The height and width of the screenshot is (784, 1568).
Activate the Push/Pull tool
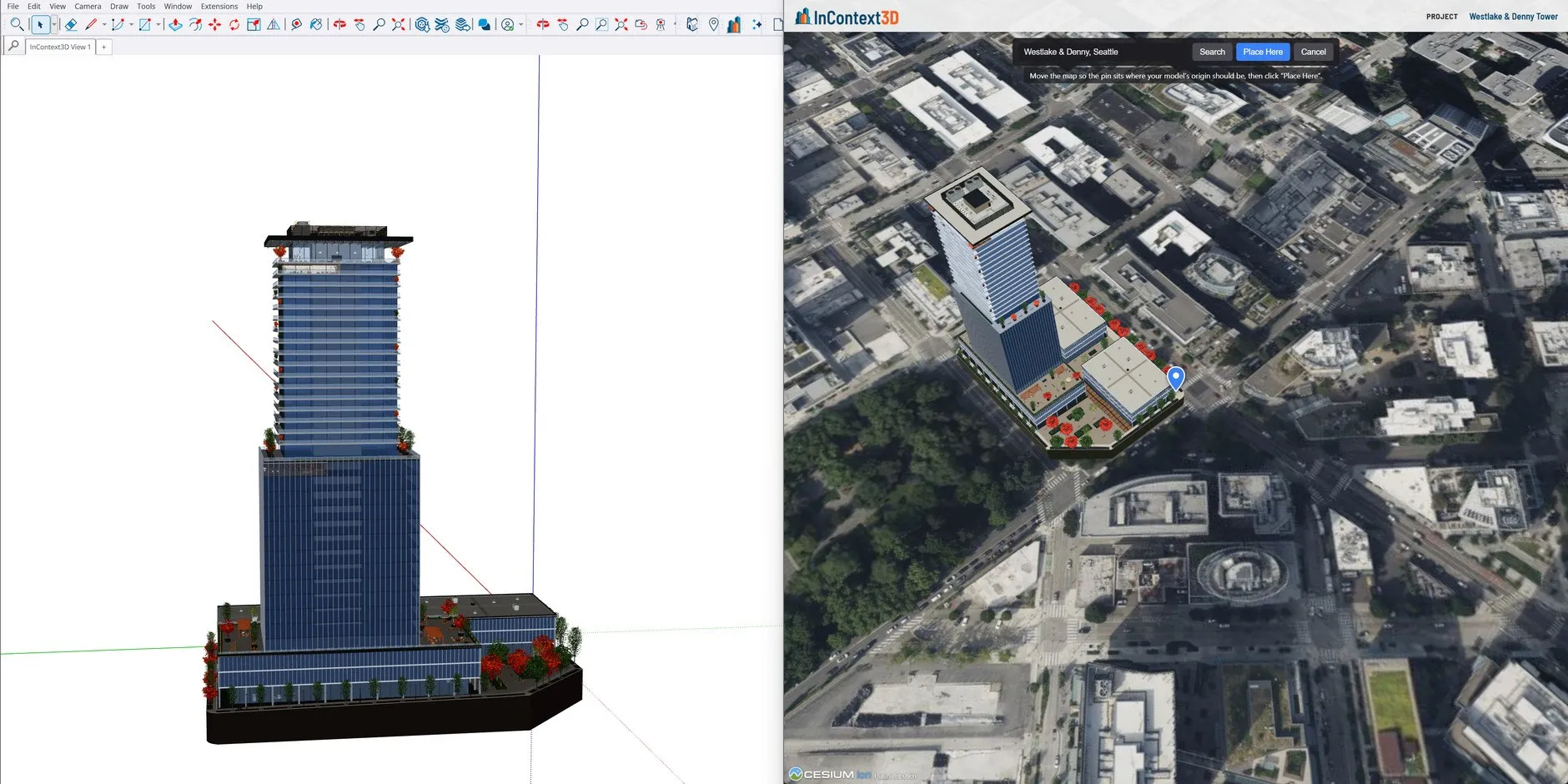[175, 25]
